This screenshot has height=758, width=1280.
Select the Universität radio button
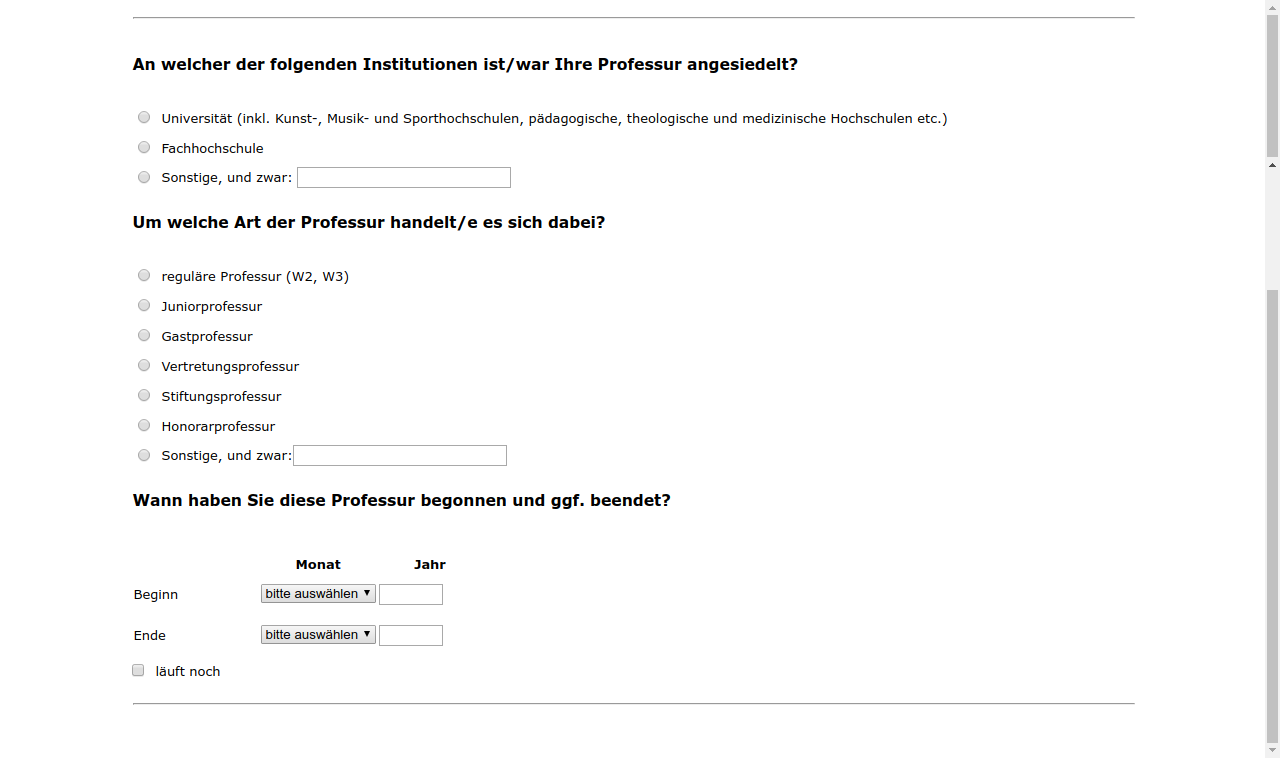coord(144,118)
